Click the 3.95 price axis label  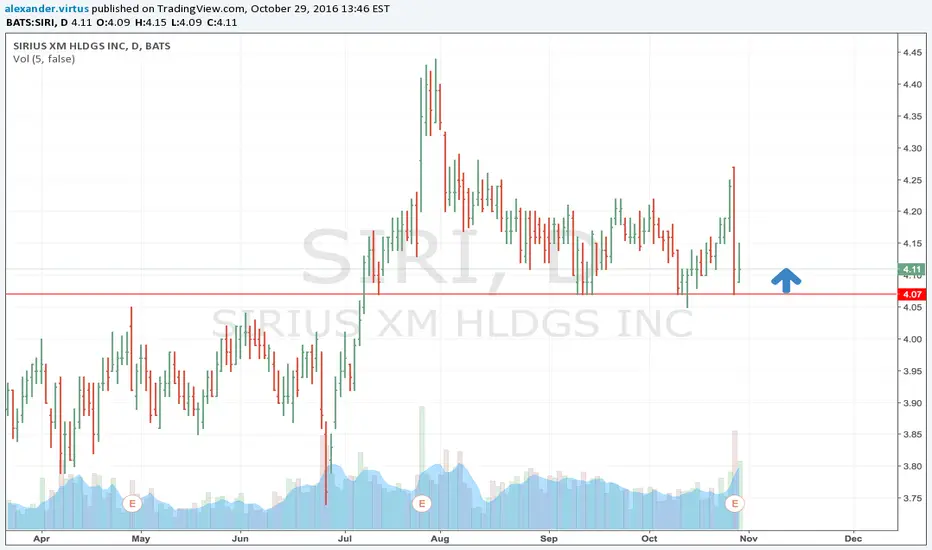pos(912,371)
